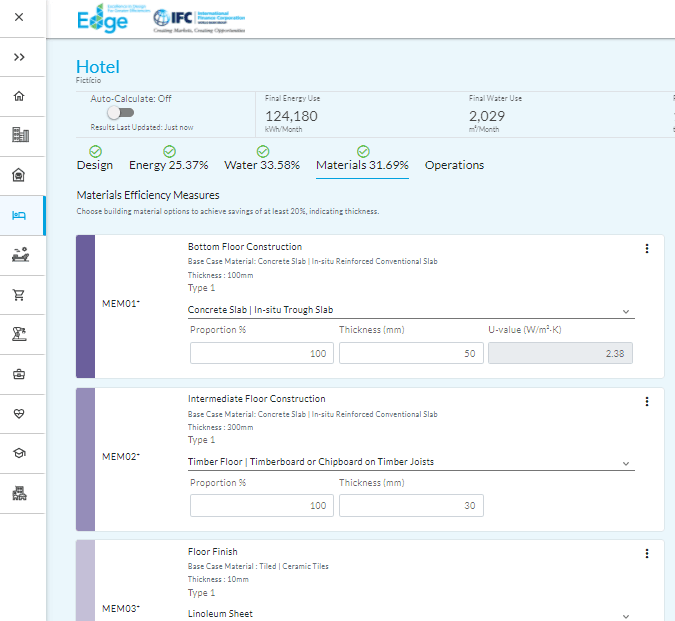Select the education graduation cap icon
This screenshot has height=621, width=675.
[19, 453]
